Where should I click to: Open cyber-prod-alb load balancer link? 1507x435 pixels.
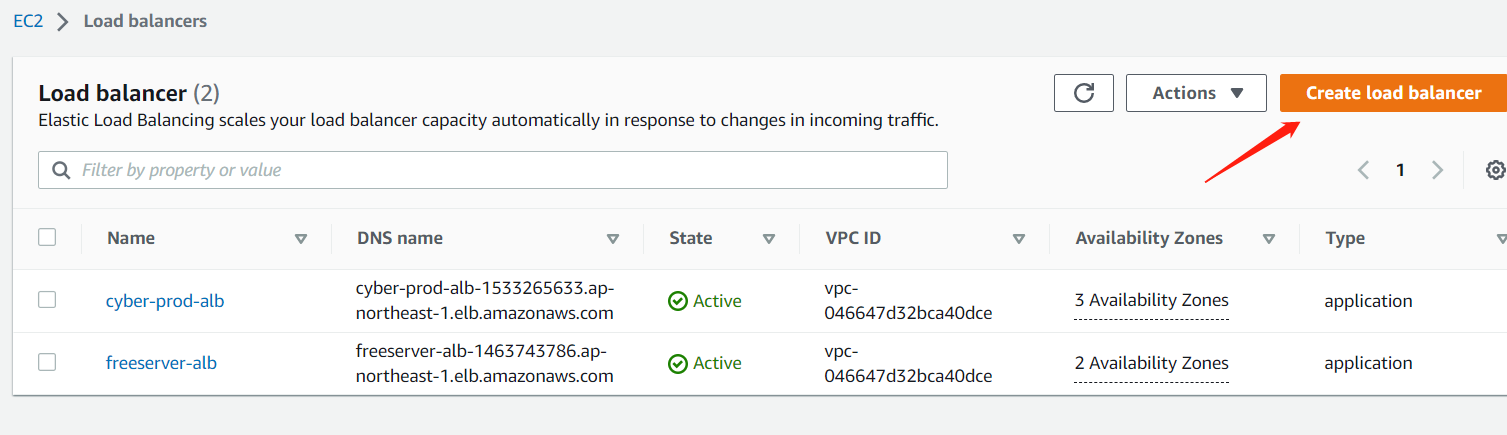pos(165,301)
